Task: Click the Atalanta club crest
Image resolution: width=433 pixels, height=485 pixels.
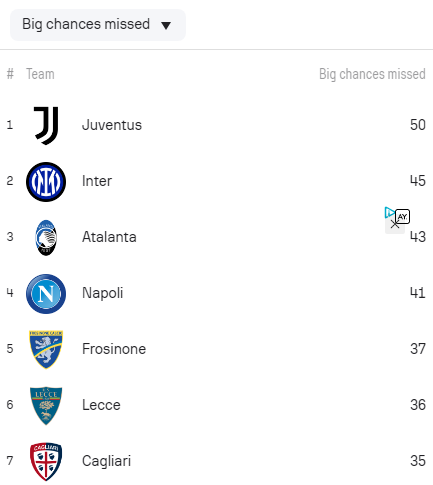Action: (x=46, y=238)
